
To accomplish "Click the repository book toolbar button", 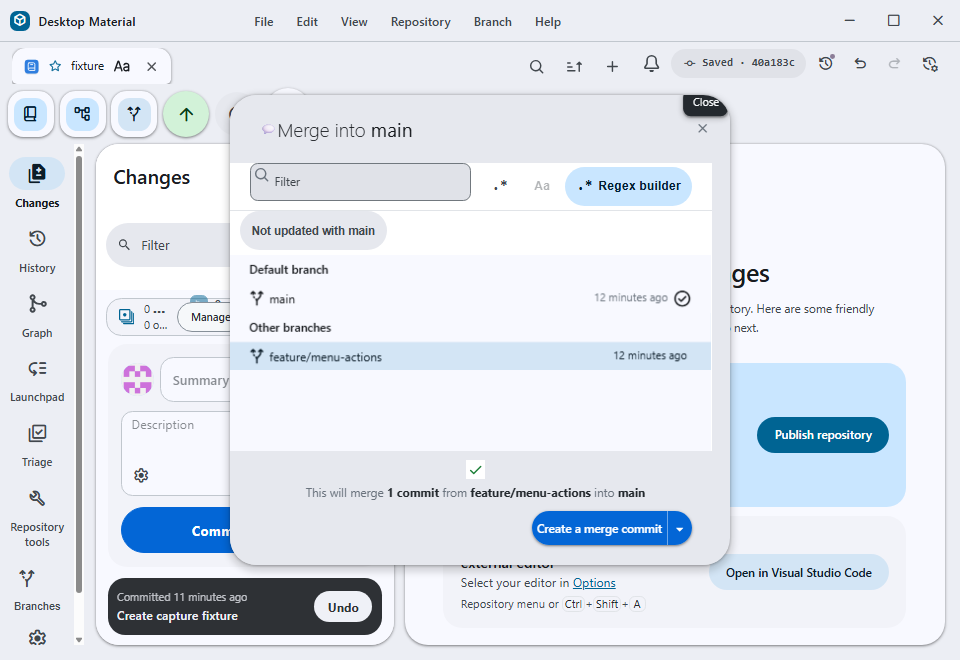I will pos(31,114).
